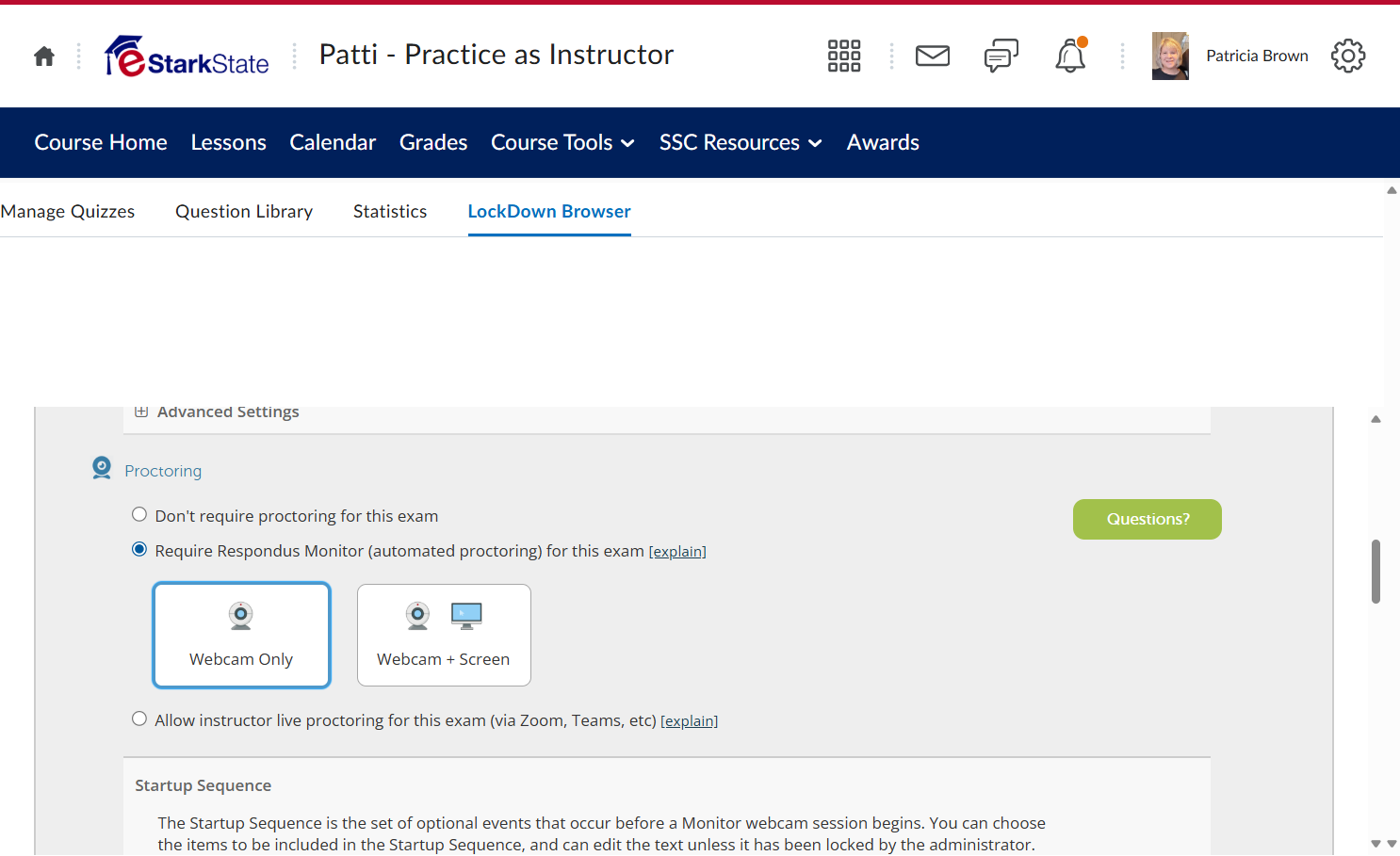Click the Proctoring section heading link
This screenshot has height=856, width=1400.
tap(163, 471)
